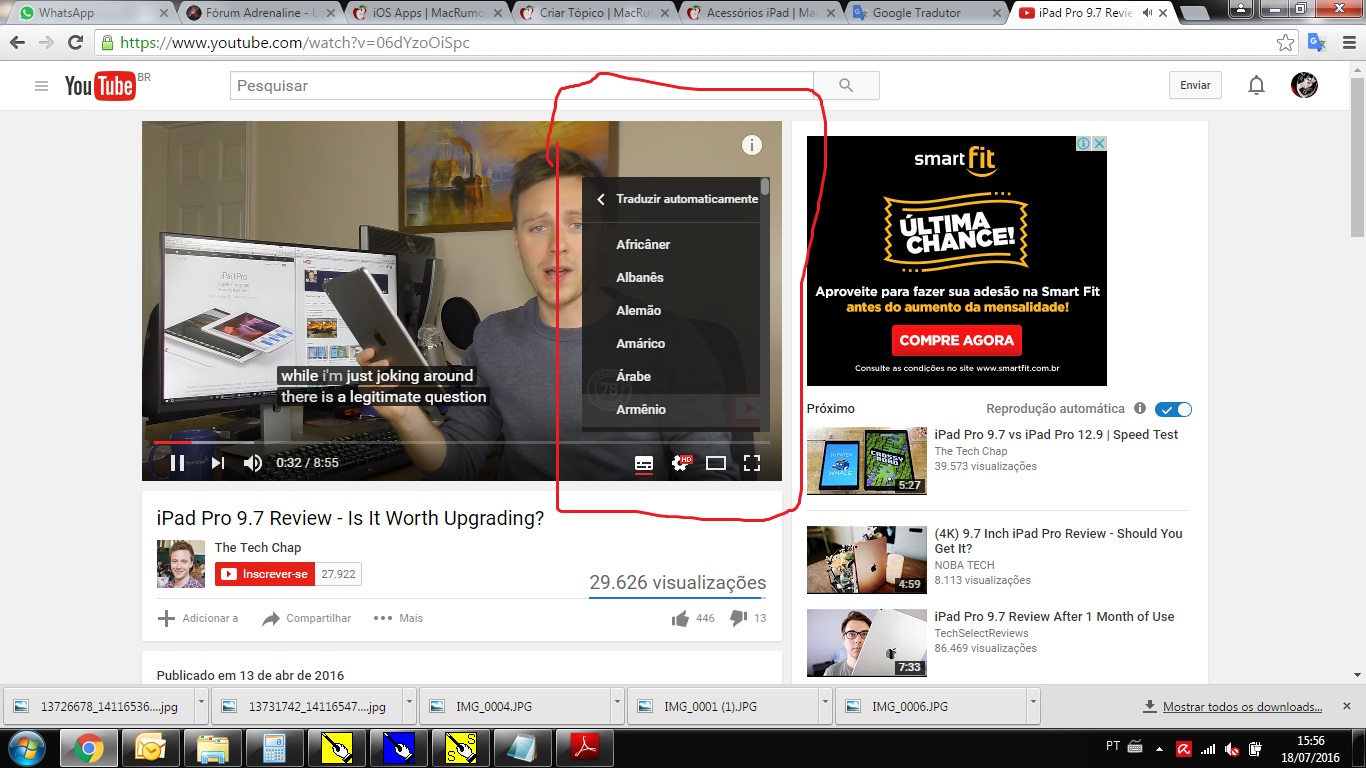Pause the video playback
Viewport: 1366px width, 768px height.
177,463
